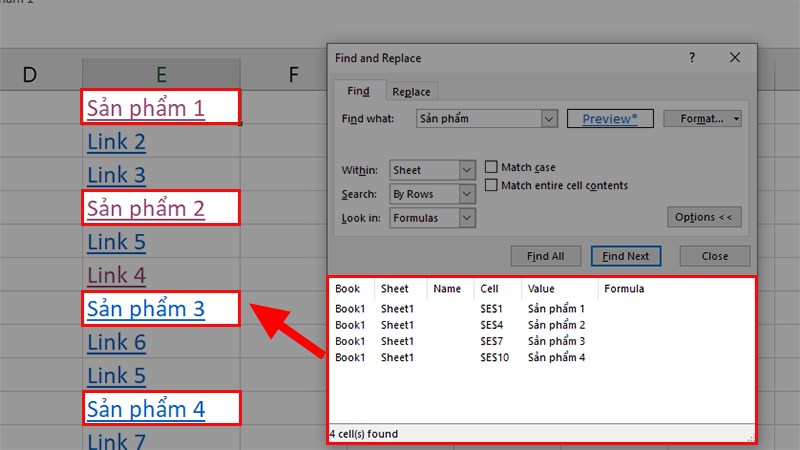This screenshot has height=450, width=800.
Task: Enable the Match case checkbox
Action: coord(492,168)
